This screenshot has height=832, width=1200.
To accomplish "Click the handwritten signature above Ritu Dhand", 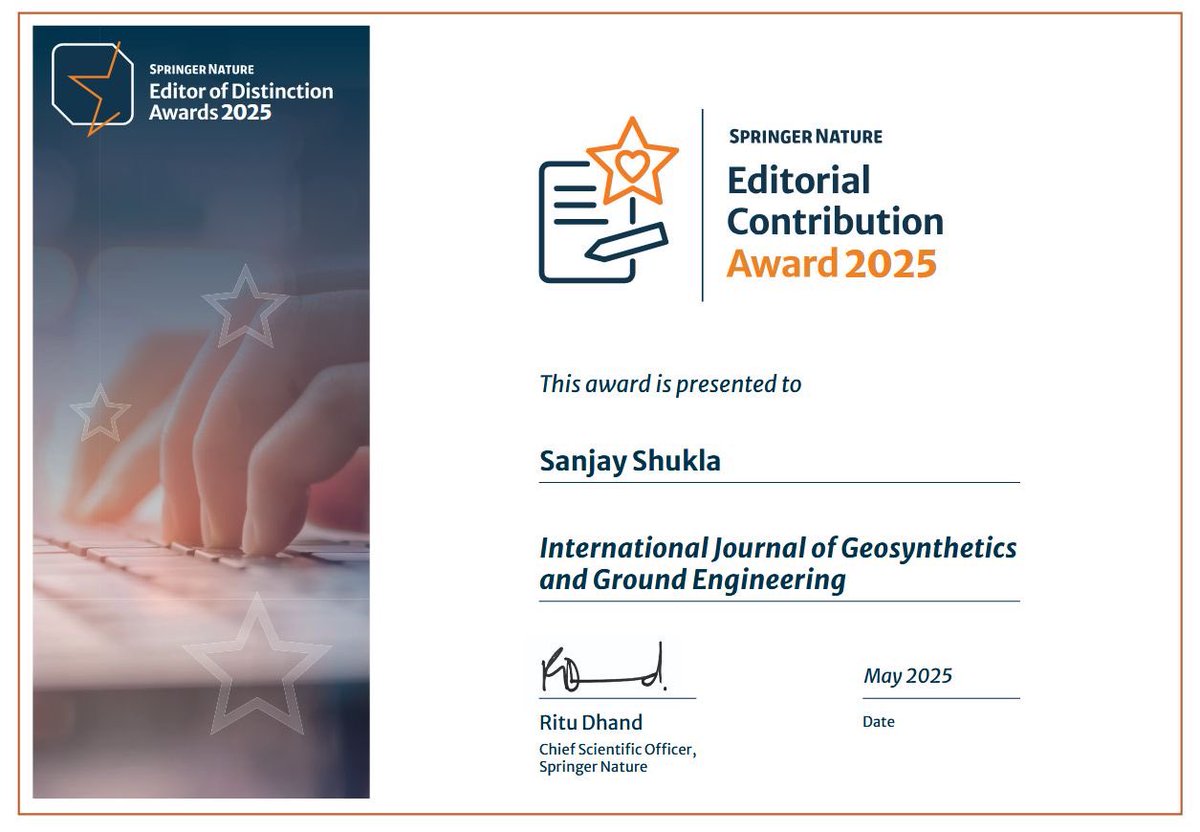I will tap(603, 669).
